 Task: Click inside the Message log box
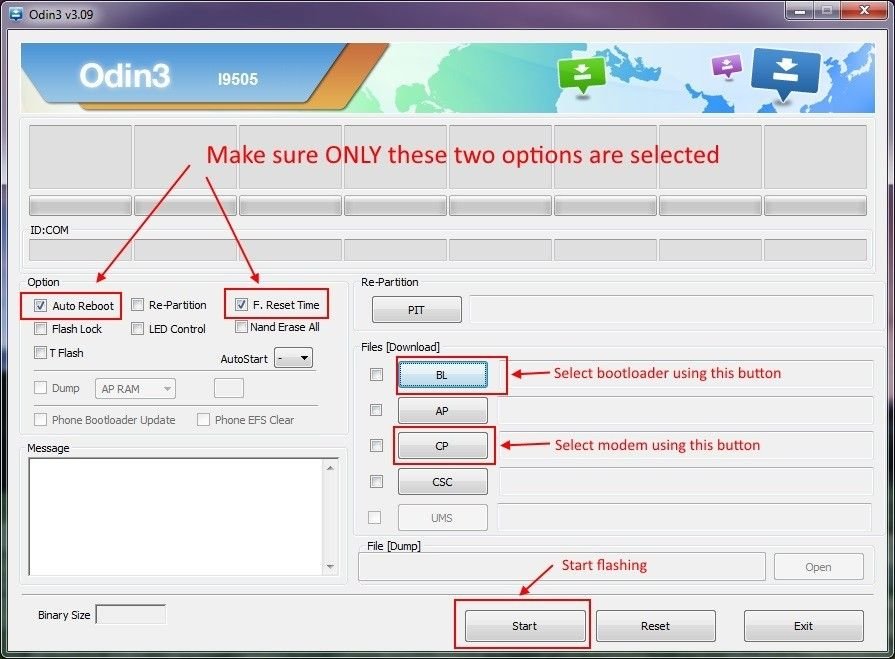coord(176,517)
